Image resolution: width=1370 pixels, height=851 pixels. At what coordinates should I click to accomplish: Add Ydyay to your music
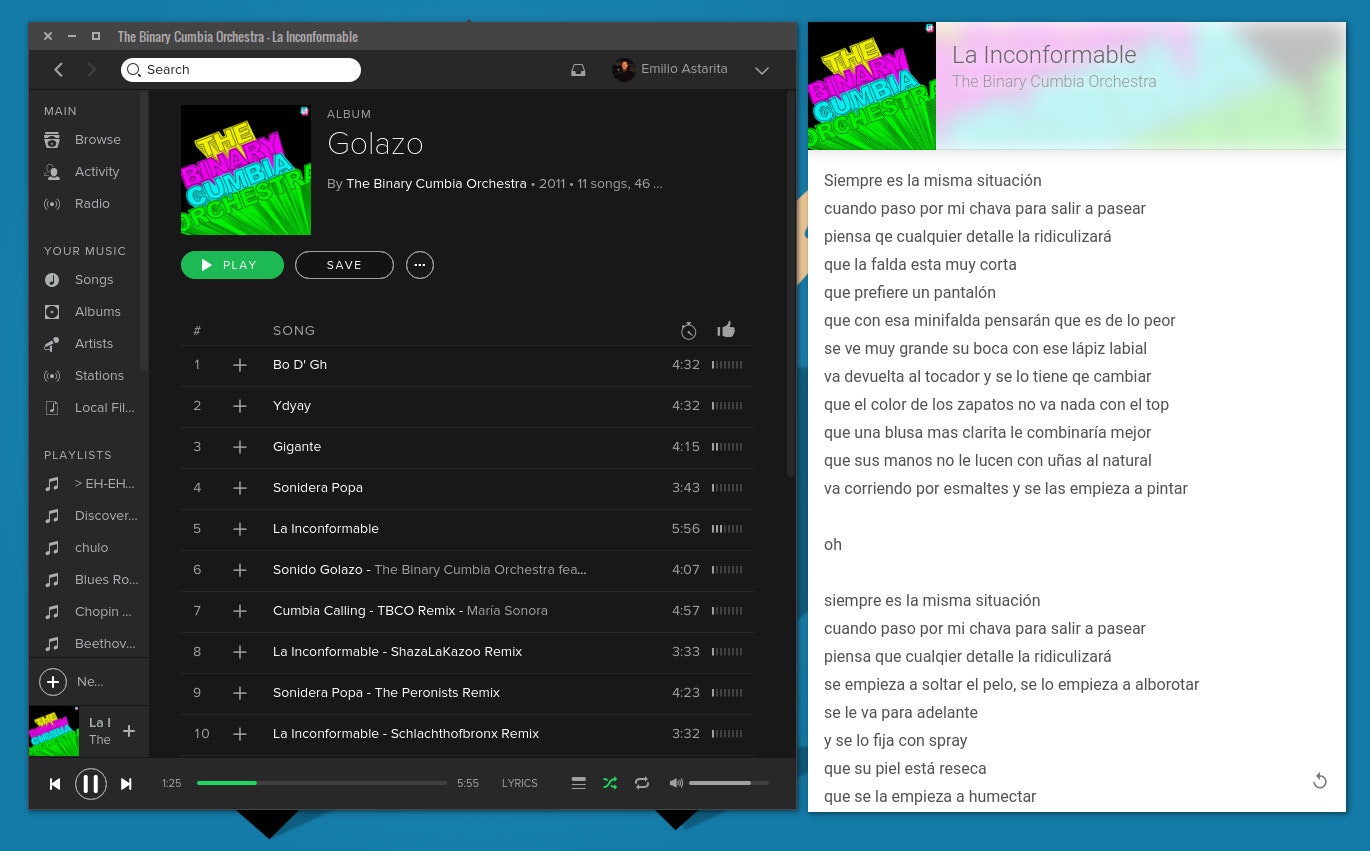coord(240,406)
